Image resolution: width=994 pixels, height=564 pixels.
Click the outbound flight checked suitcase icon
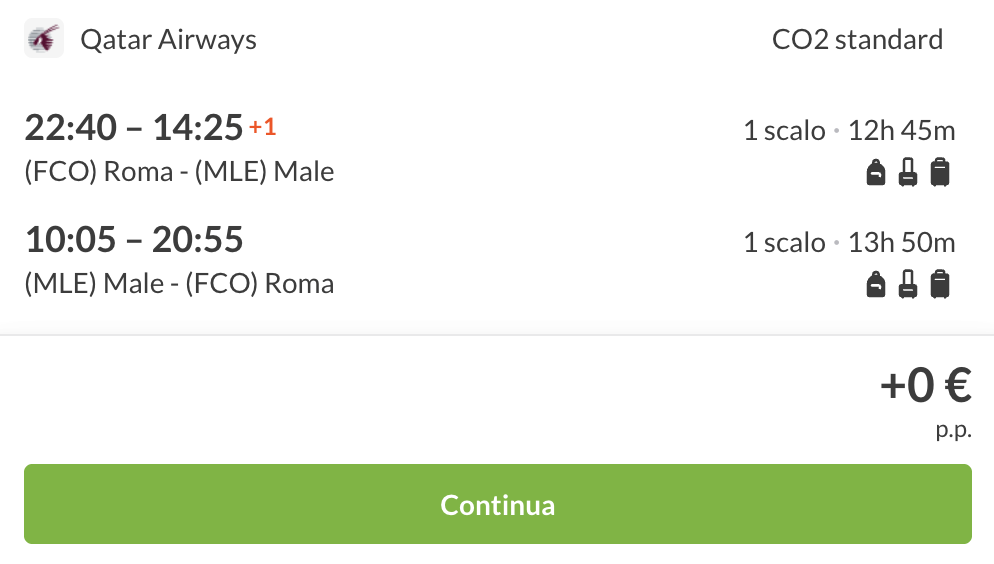click(939, 173)
